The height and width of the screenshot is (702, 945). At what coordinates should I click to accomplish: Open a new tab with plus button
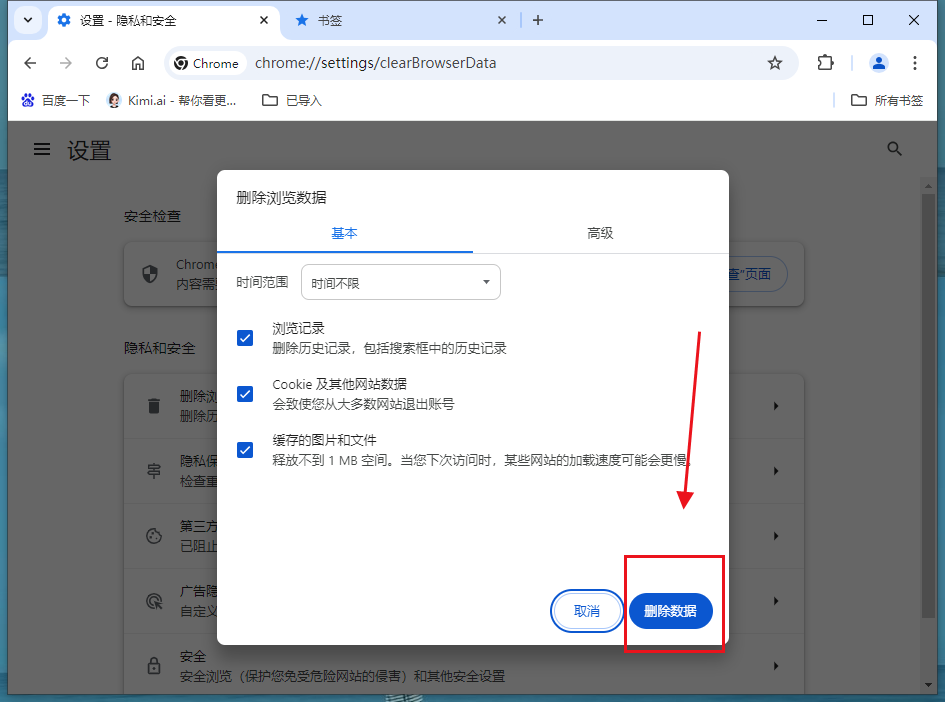(538, 20)
